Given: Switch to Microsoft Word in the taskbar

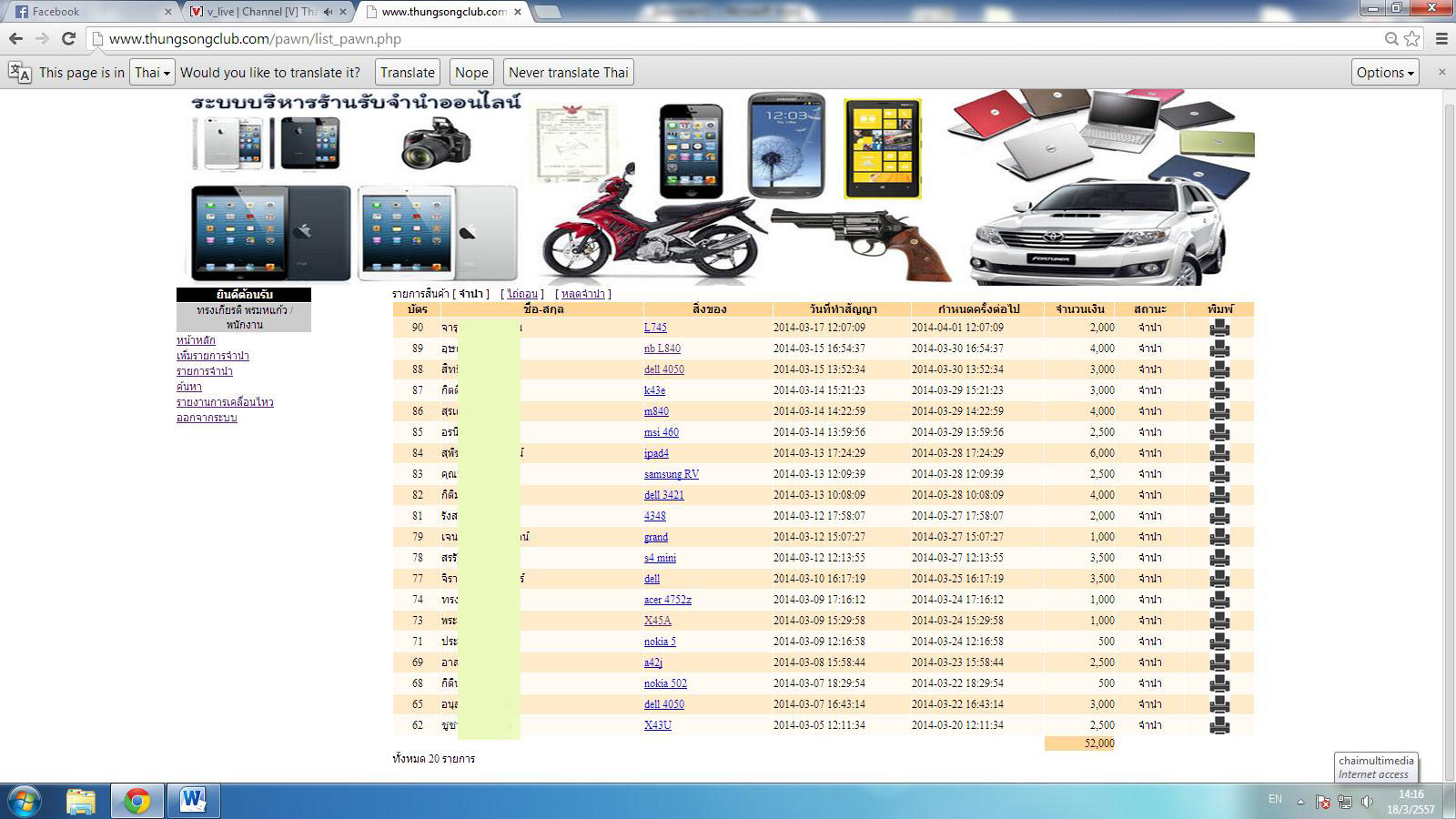Looking at the screenshot, I should pyautogui.click(x=193, y=801).
